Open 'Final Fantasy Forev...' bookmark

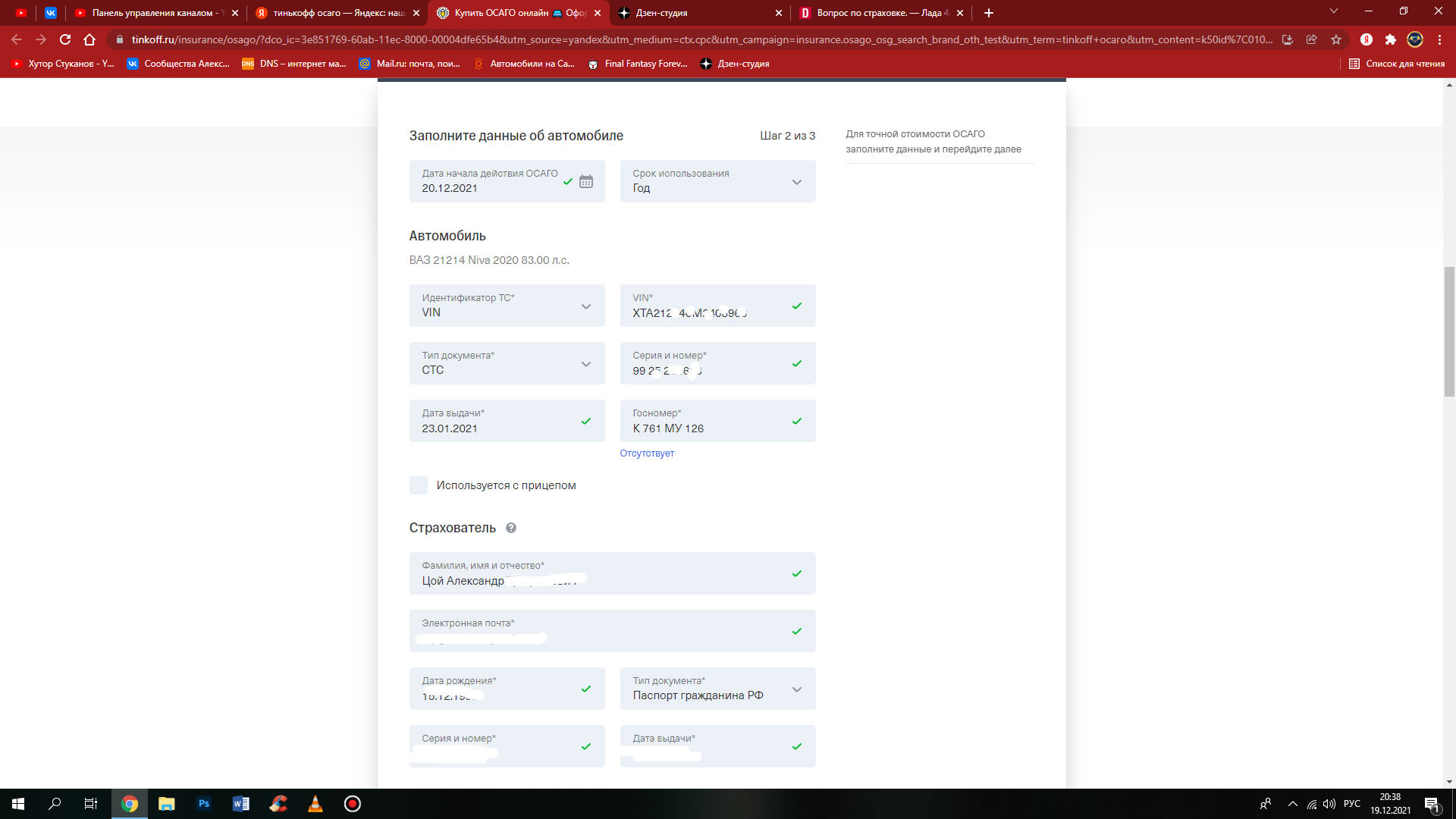(x=639, y=64)
